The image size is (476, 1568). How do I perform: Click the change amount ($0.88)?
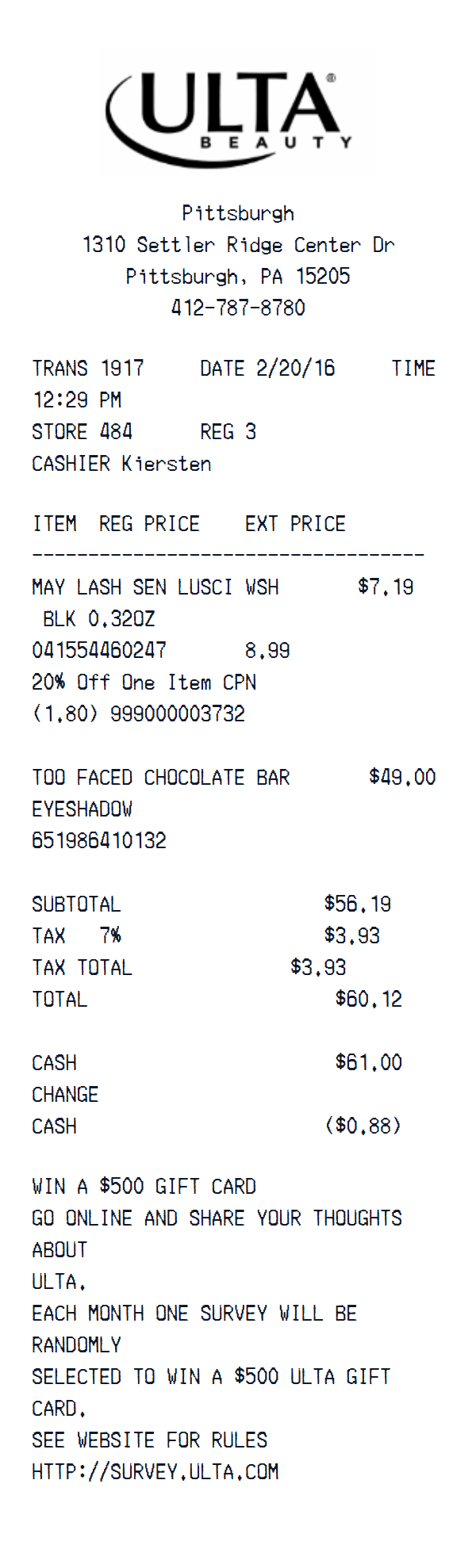point(363,1126)
